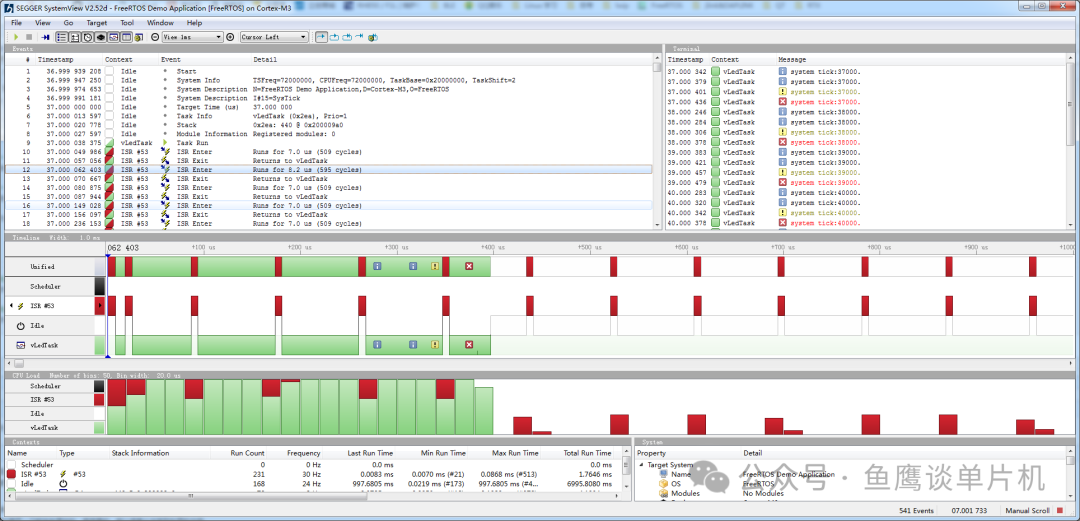Click the last toolbar icon with globe
The height and width of the screenshot is (521, 1080).
(x=373, y=37)
